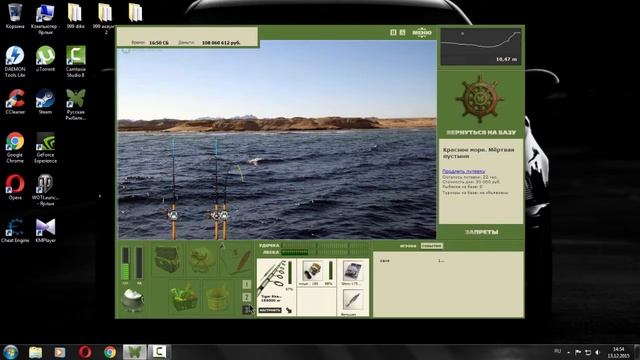Open the Компьютер shortcut on desktop

[x=45, y=19]
